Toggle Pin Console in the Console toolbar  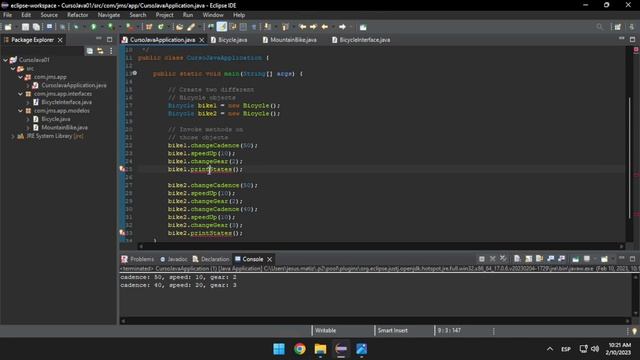pos(576,259)
